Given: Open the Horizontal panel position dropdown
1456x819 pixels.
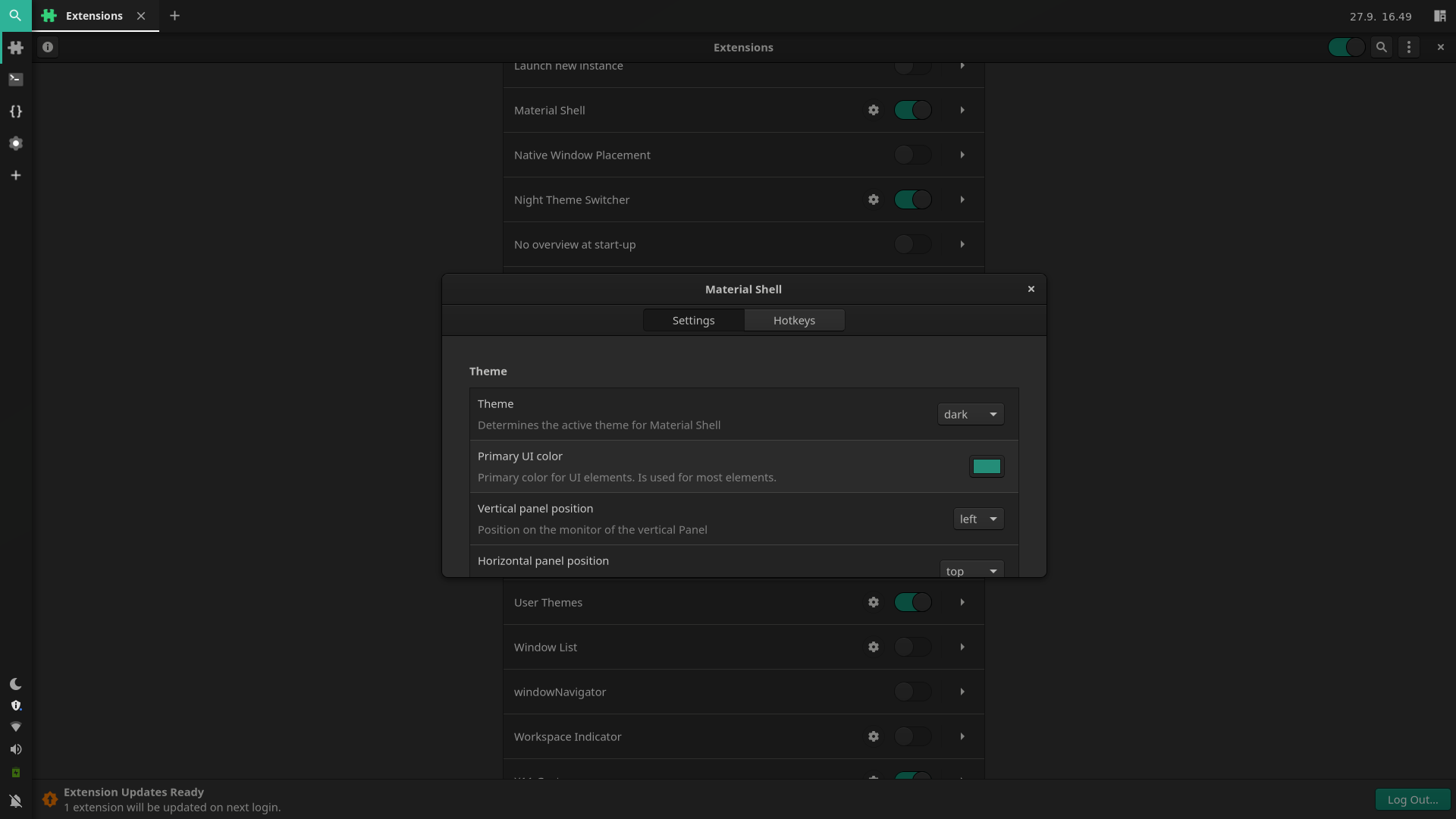Looking at the screenshot, I should [971, 570].
